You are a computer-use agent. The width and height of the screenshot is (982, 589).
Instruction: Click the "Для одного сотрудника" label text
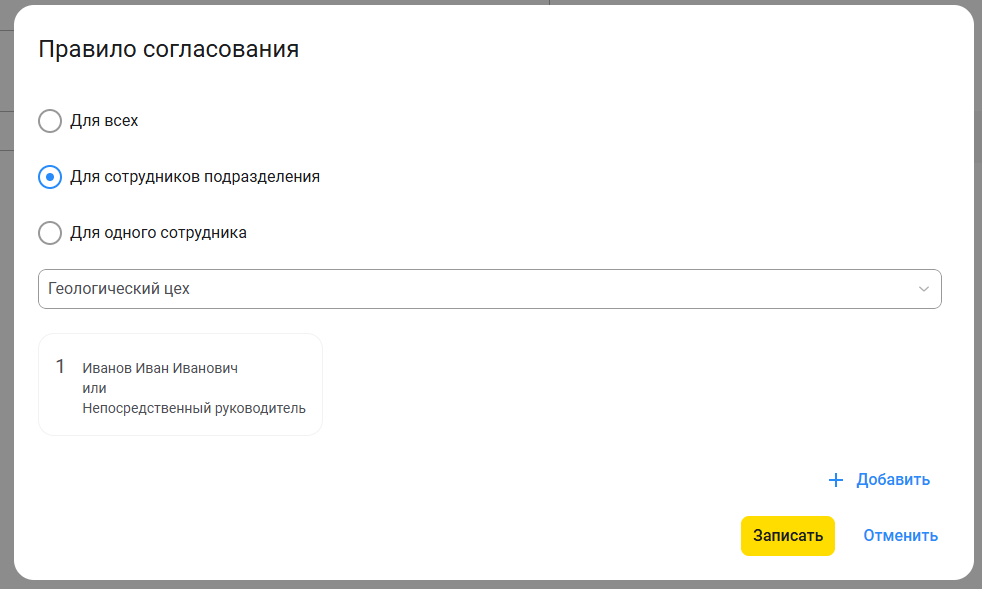coord(158,233)
